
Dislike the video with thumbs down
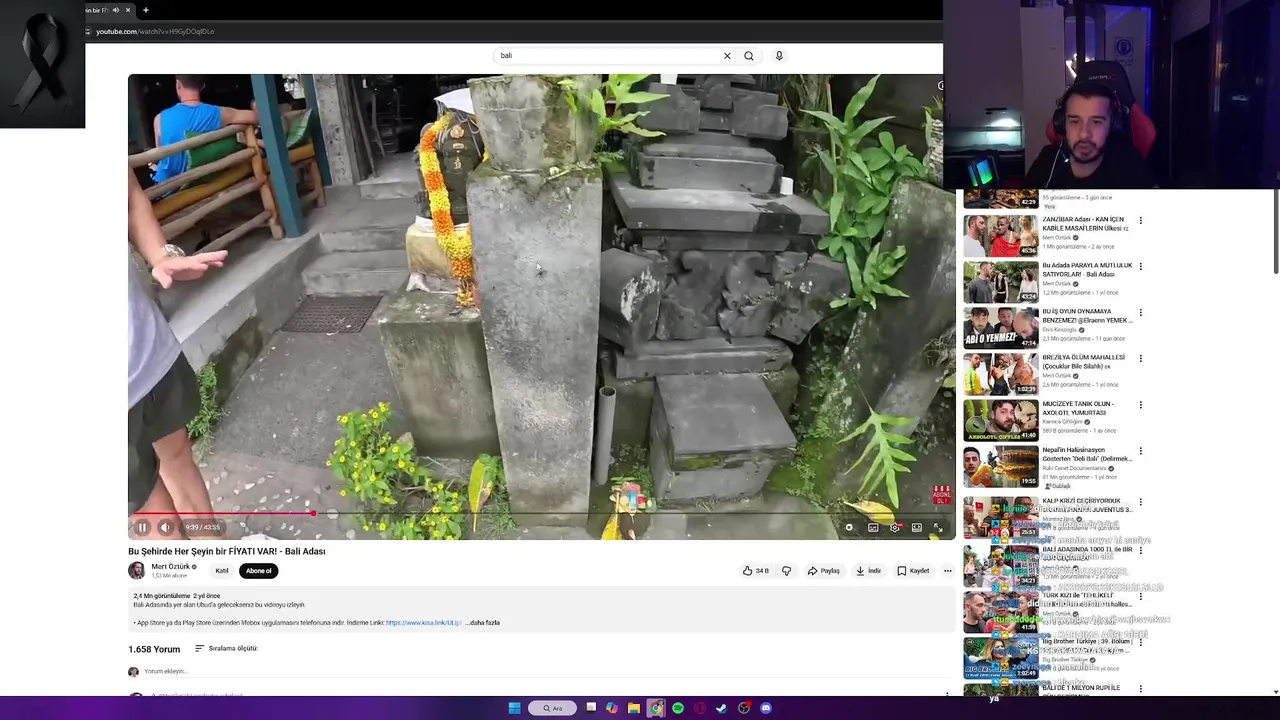tap(786, 571)
